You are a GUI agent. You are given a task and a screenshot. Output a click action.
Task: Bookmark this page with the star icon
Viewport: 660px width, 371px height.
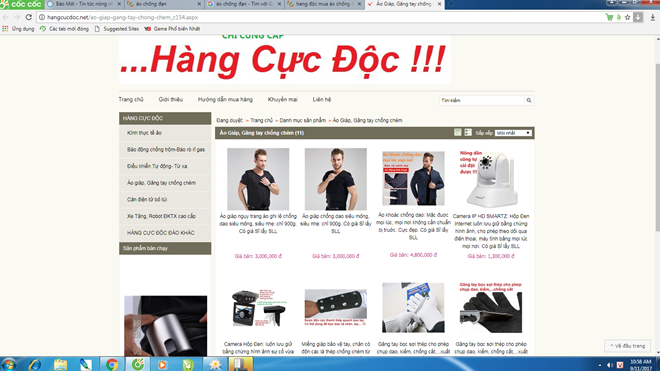(x=628, y=17)
